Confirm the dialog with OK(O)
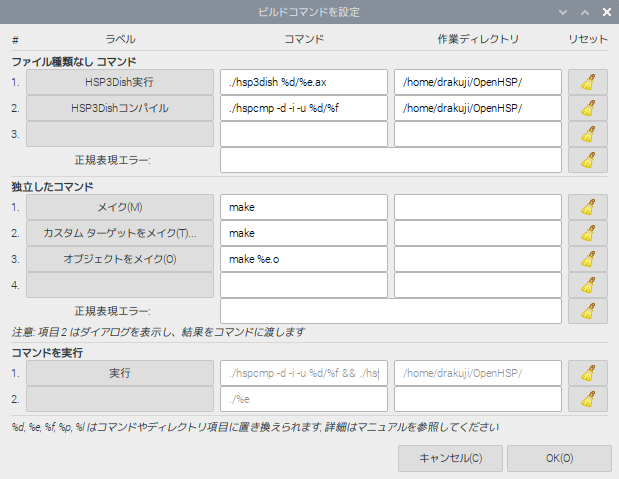The height and width of the screenshot is (479, 619). [559, 458]
